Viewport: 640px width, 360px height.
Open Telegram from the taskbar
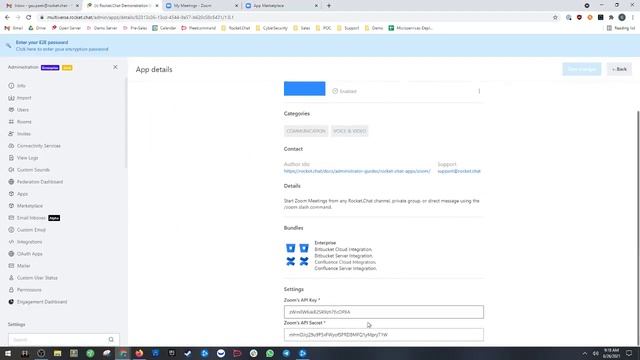286,353
